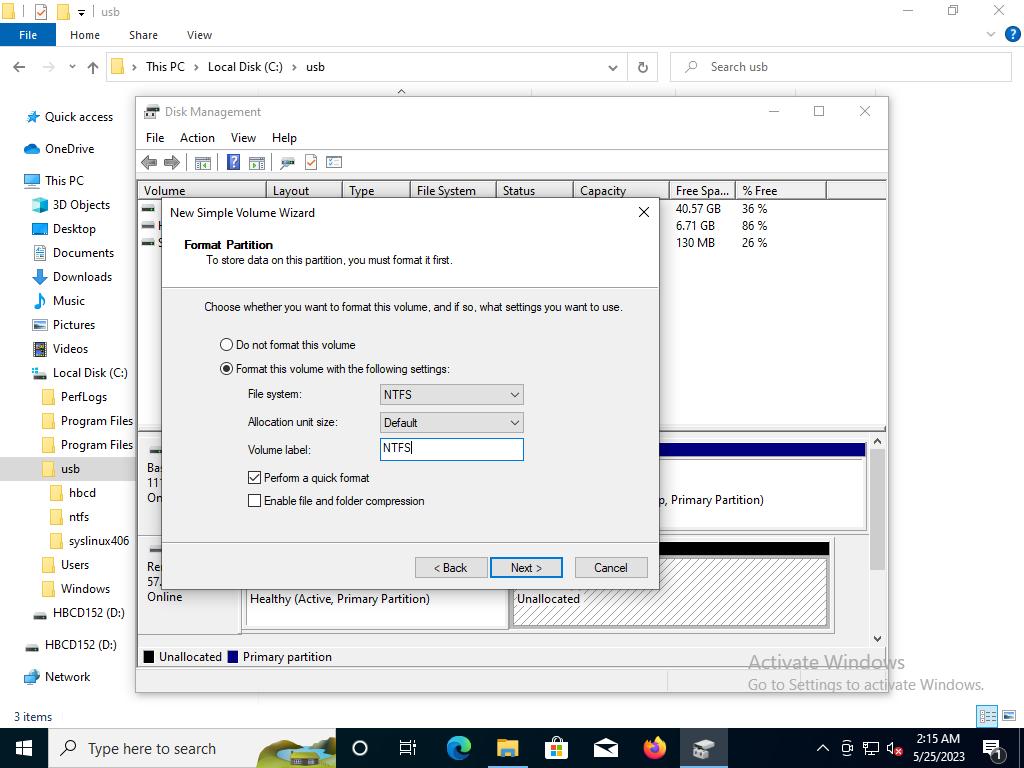
Task: Switch to the Share ribbon tab
Action: (143, 35)
